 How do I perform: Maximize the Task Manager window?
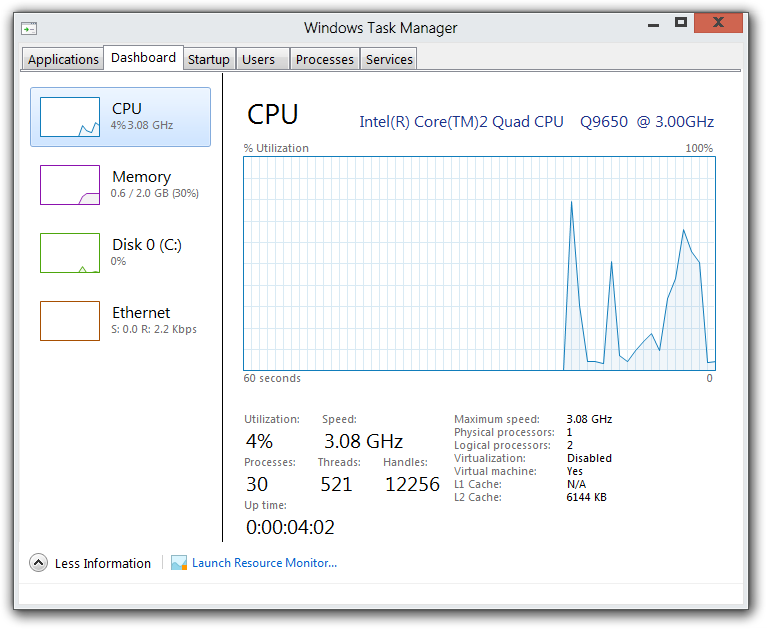(681, 22)
